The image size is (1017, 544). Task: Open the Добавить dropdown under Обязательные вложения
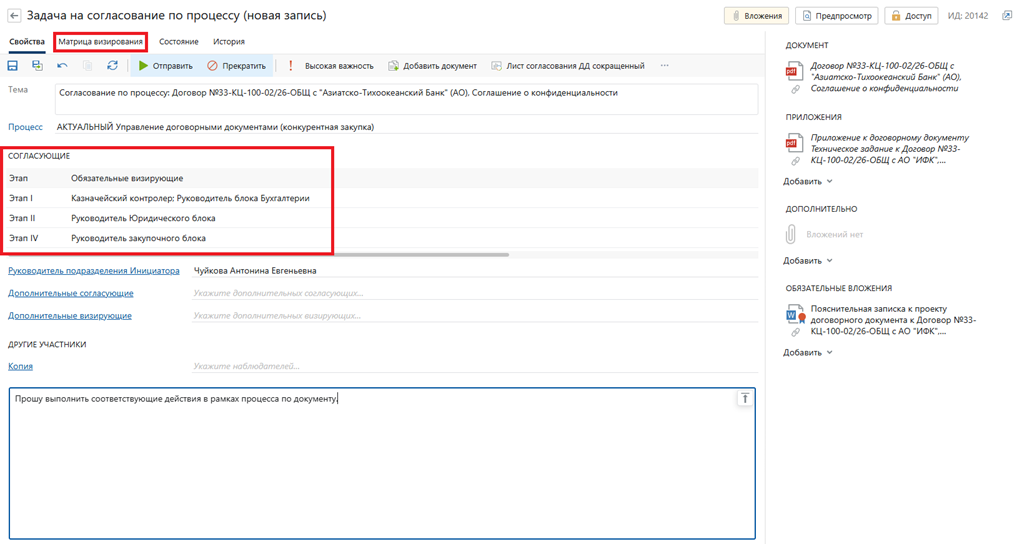(x=808, y=353)
